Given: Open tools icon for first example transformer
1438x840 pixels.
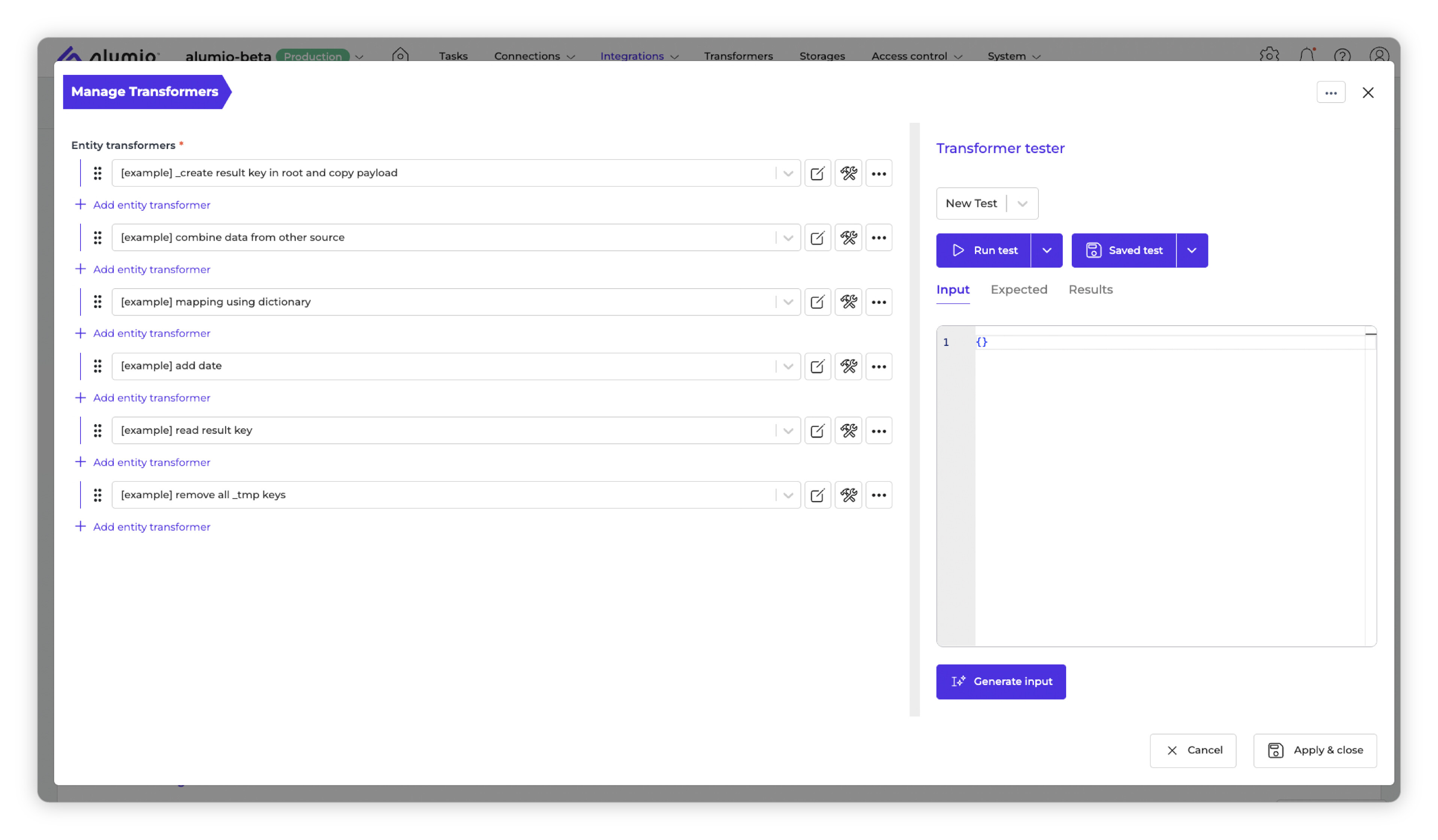Looking at the screenshot, I should click(x=849, y=173).
